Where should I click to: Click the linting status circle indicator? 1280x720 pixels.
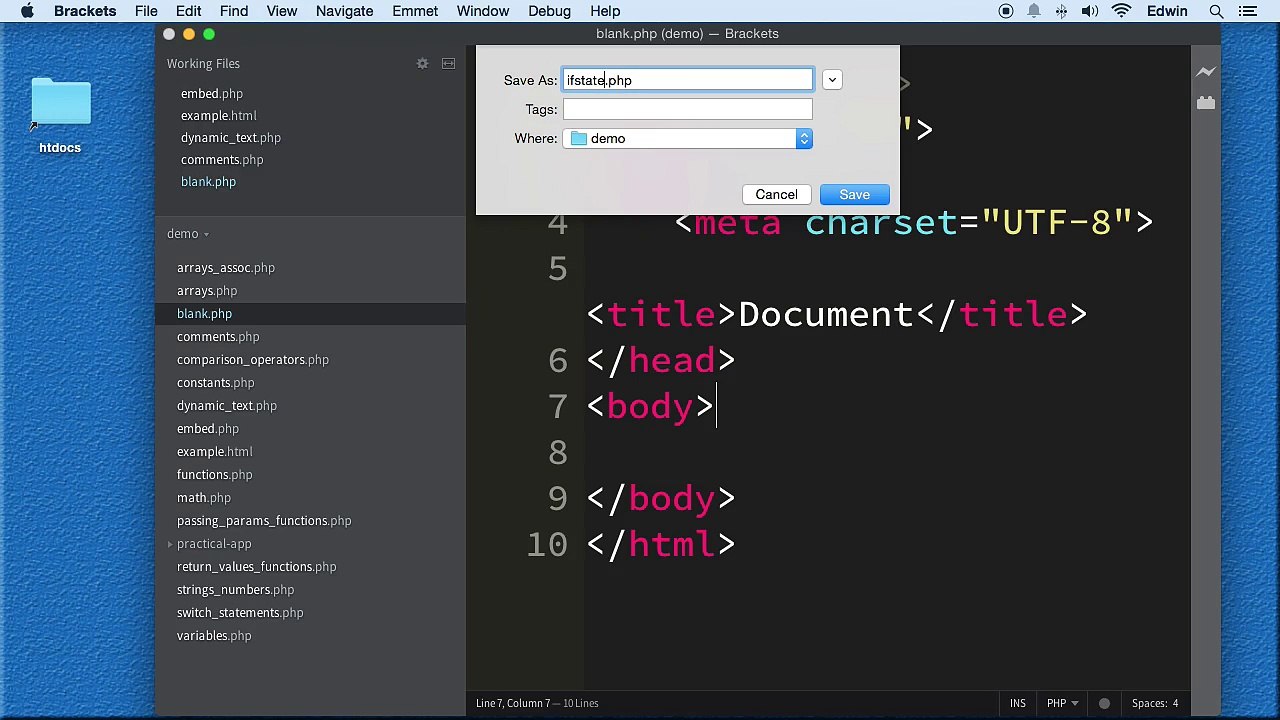1104,703
